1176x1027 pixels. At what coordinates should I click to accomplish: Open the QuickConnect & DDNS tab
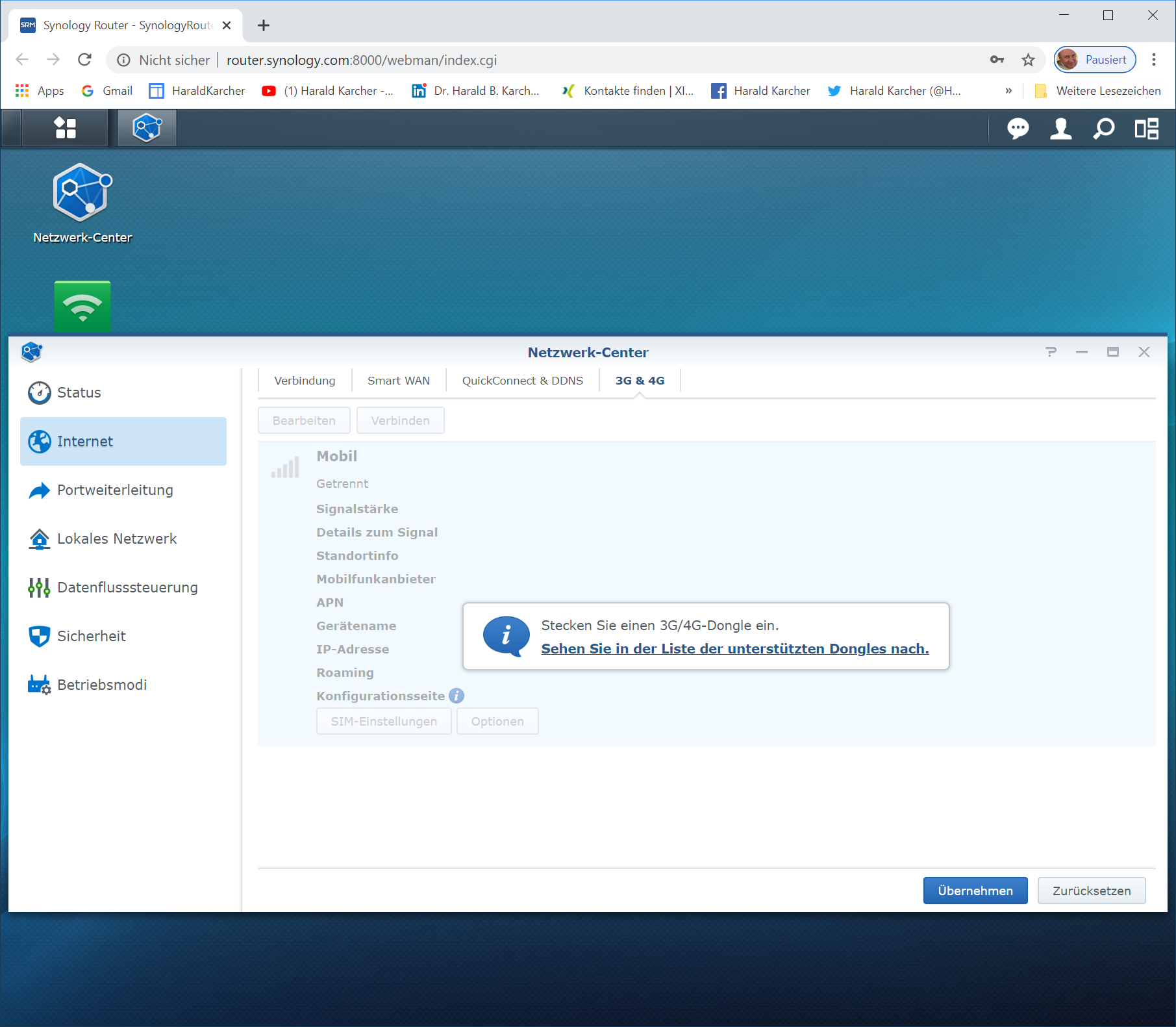click(522, 381)
